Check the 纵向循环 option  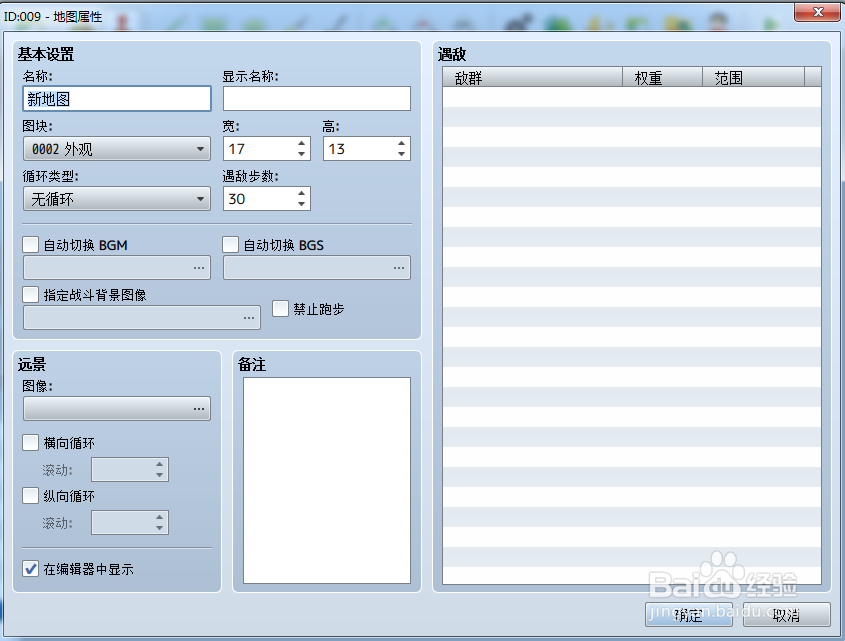pyautogui.click(x=29, y=496)
